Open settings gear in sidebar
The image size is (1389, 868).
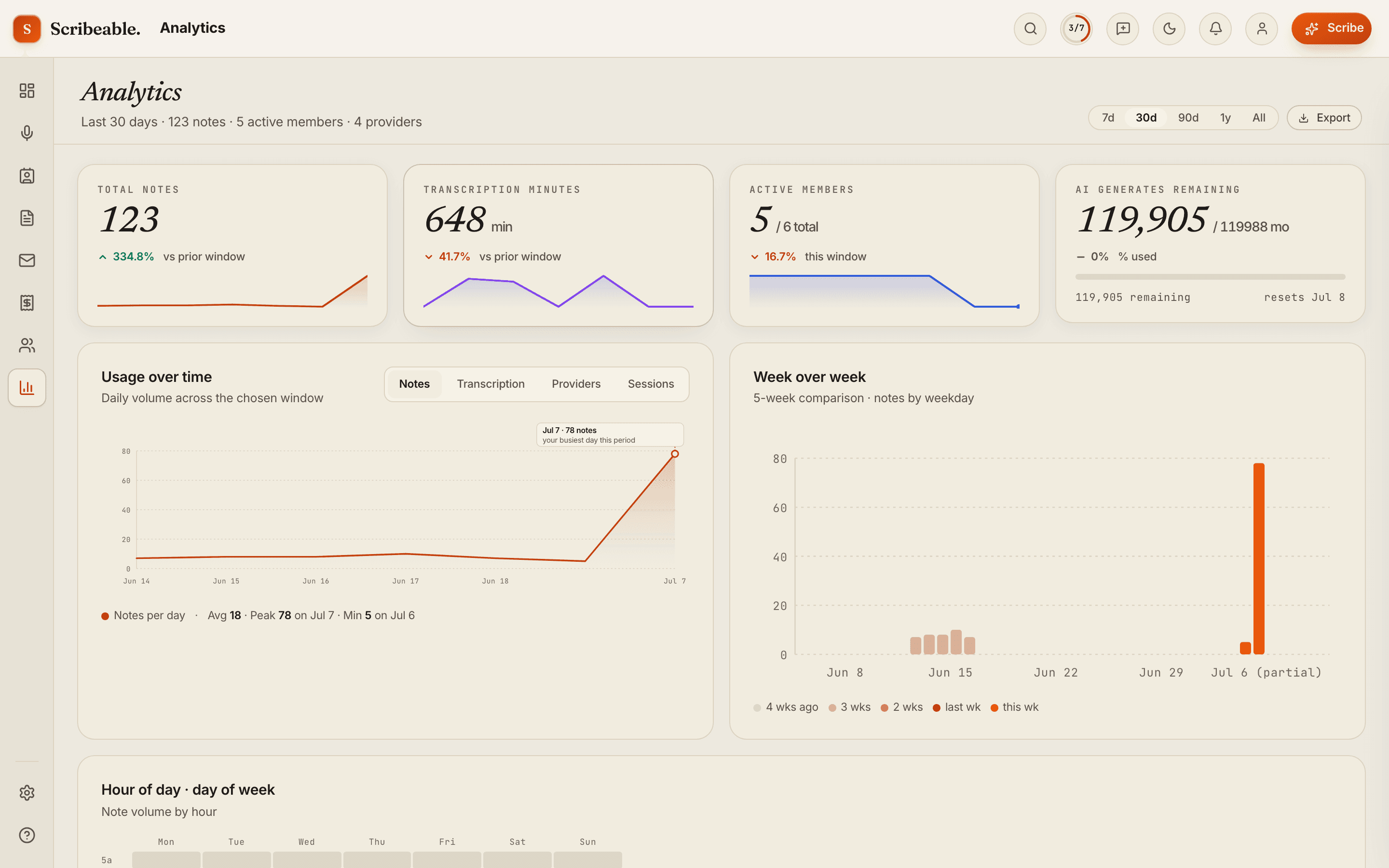(27, 793)
